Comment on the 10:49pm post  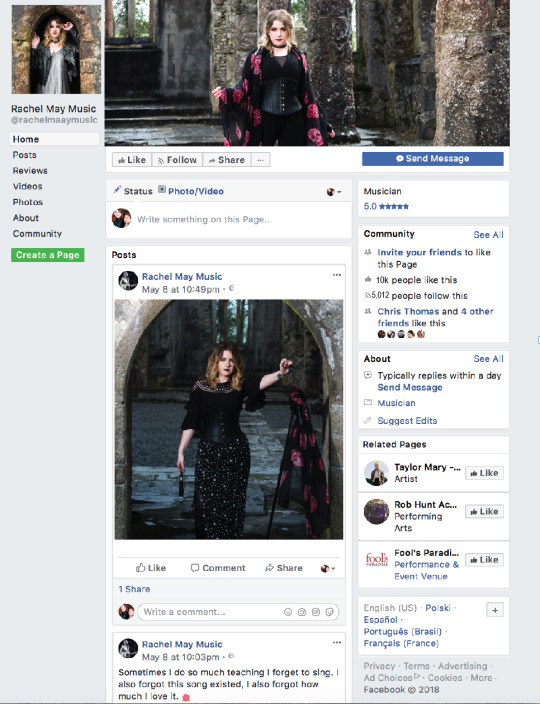click(x=218, y=568)
